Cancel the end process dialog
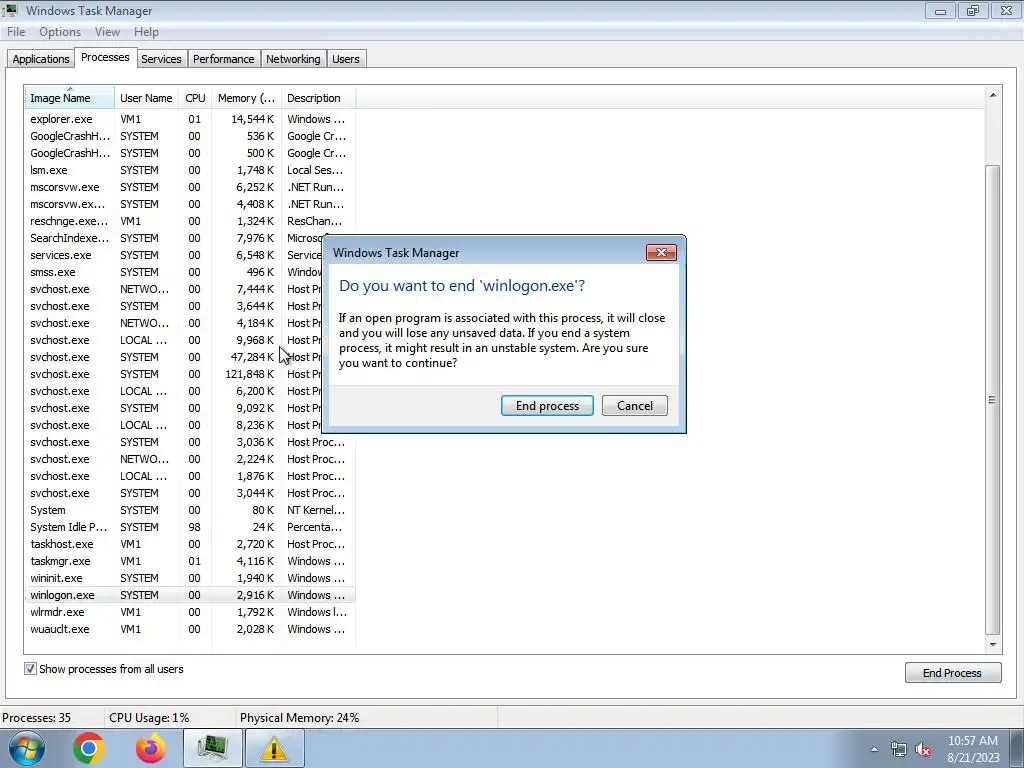 pyautogui.click(x=635, y=406)
